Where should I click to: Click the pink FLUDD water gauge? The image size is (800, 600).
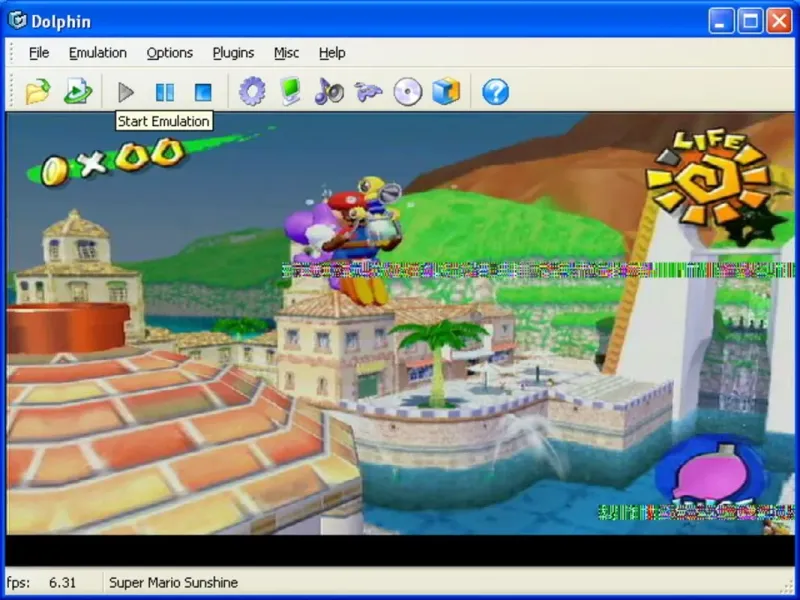point(711,472)
